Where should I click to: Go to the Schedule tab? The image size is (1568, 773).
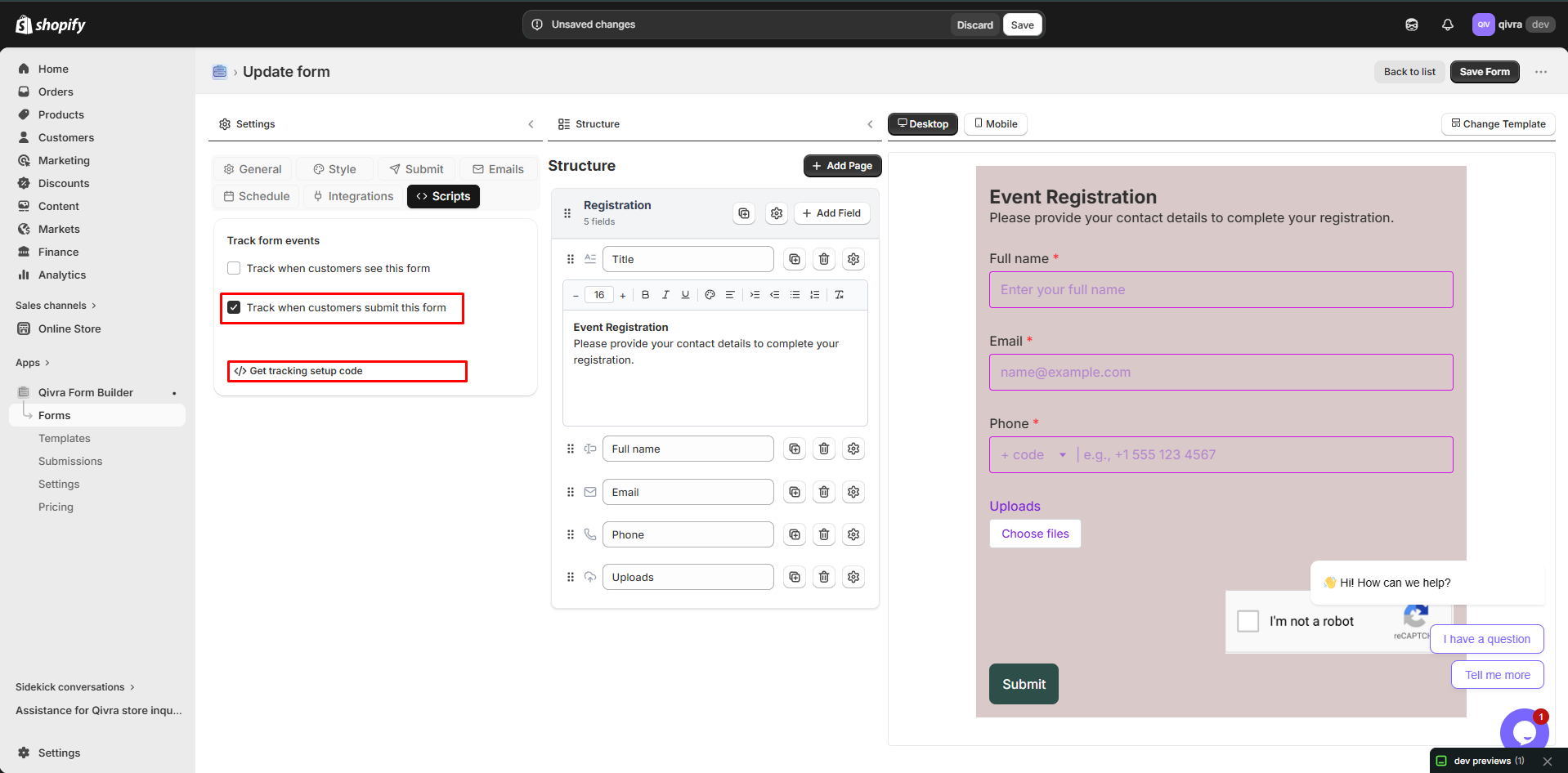(257, 196)
